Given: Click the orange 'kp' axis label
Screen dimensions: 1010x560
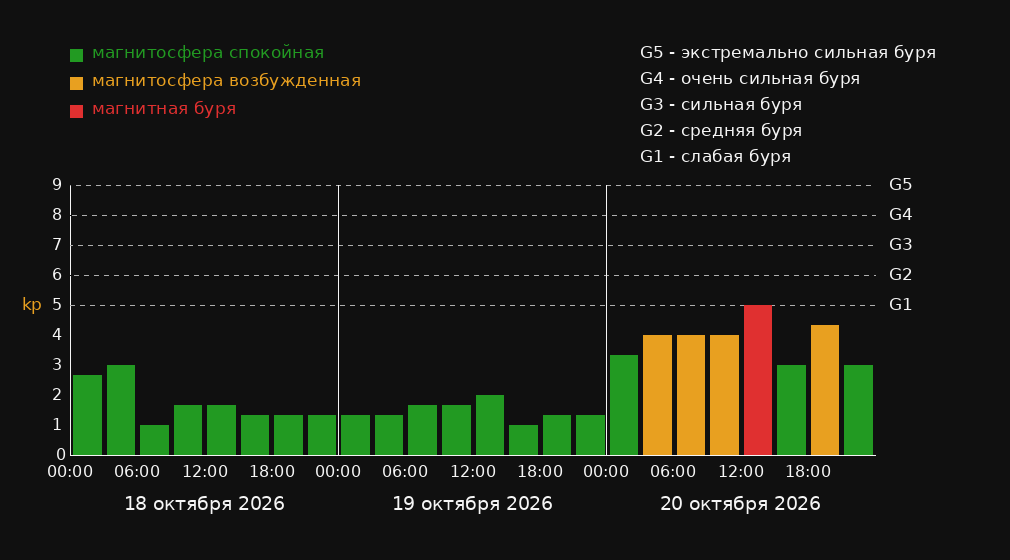Looking at the screenshot, I should click(x=32, y=305).
